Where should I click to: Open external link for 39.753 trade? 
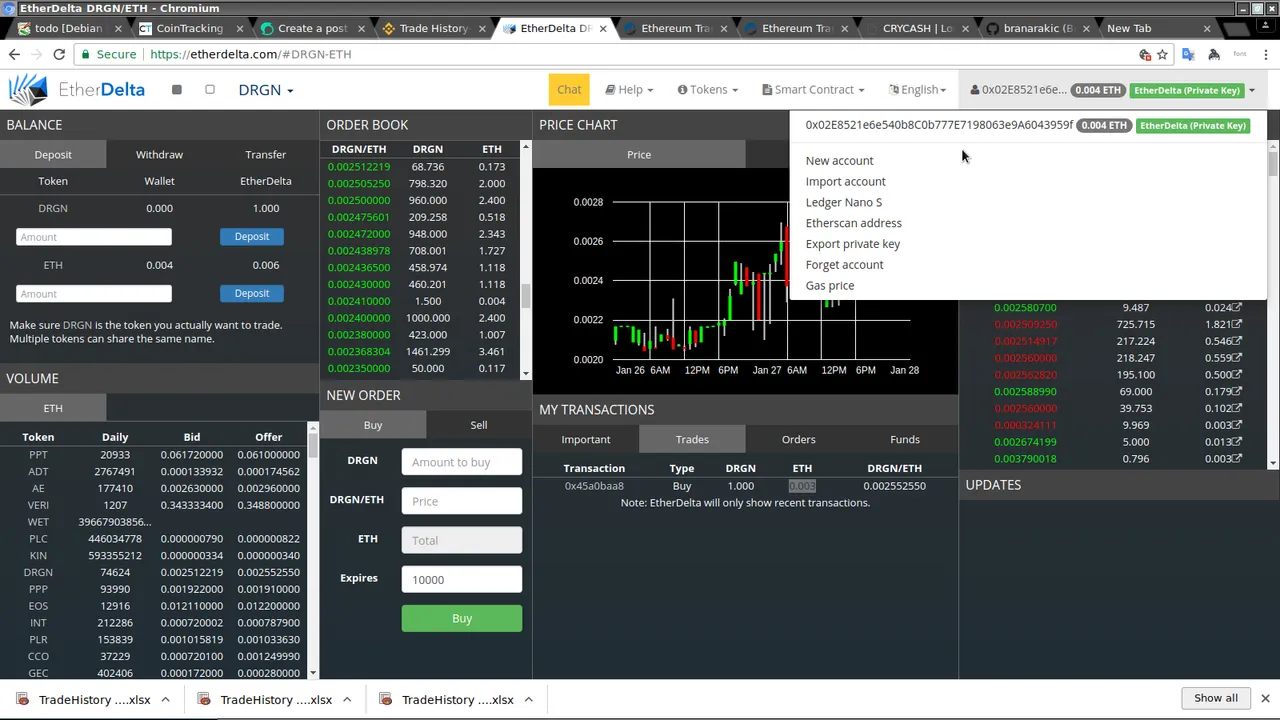[x=1237, y=408]
